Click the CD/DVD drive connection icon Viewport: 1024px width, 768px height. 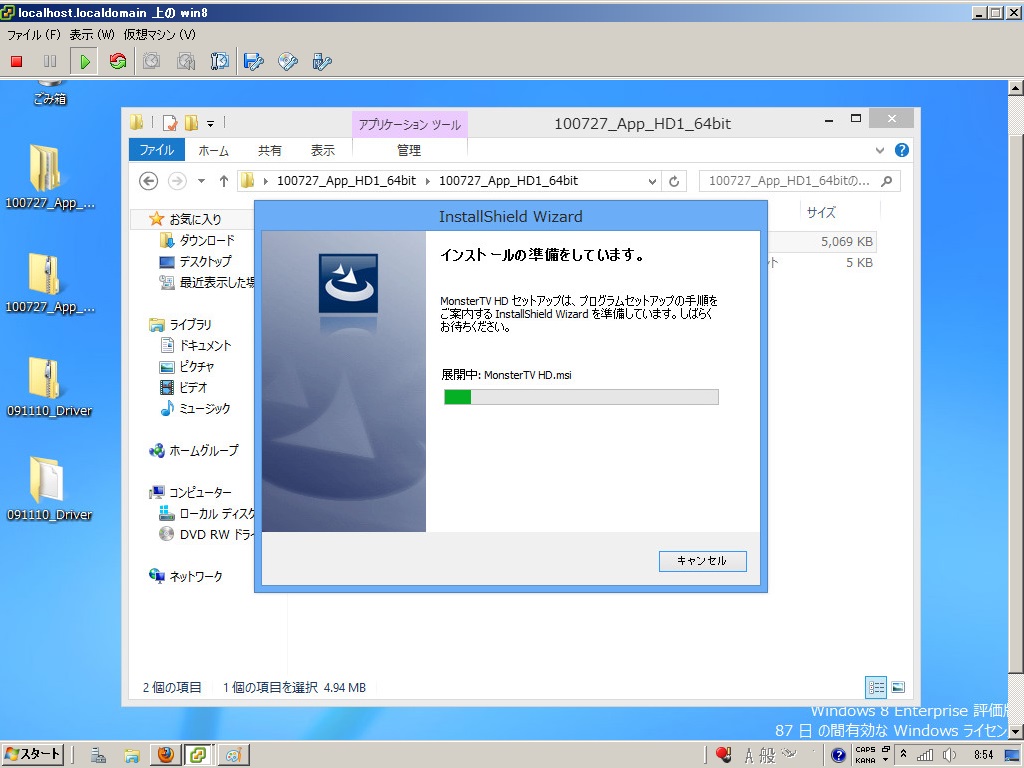(288, 61)
